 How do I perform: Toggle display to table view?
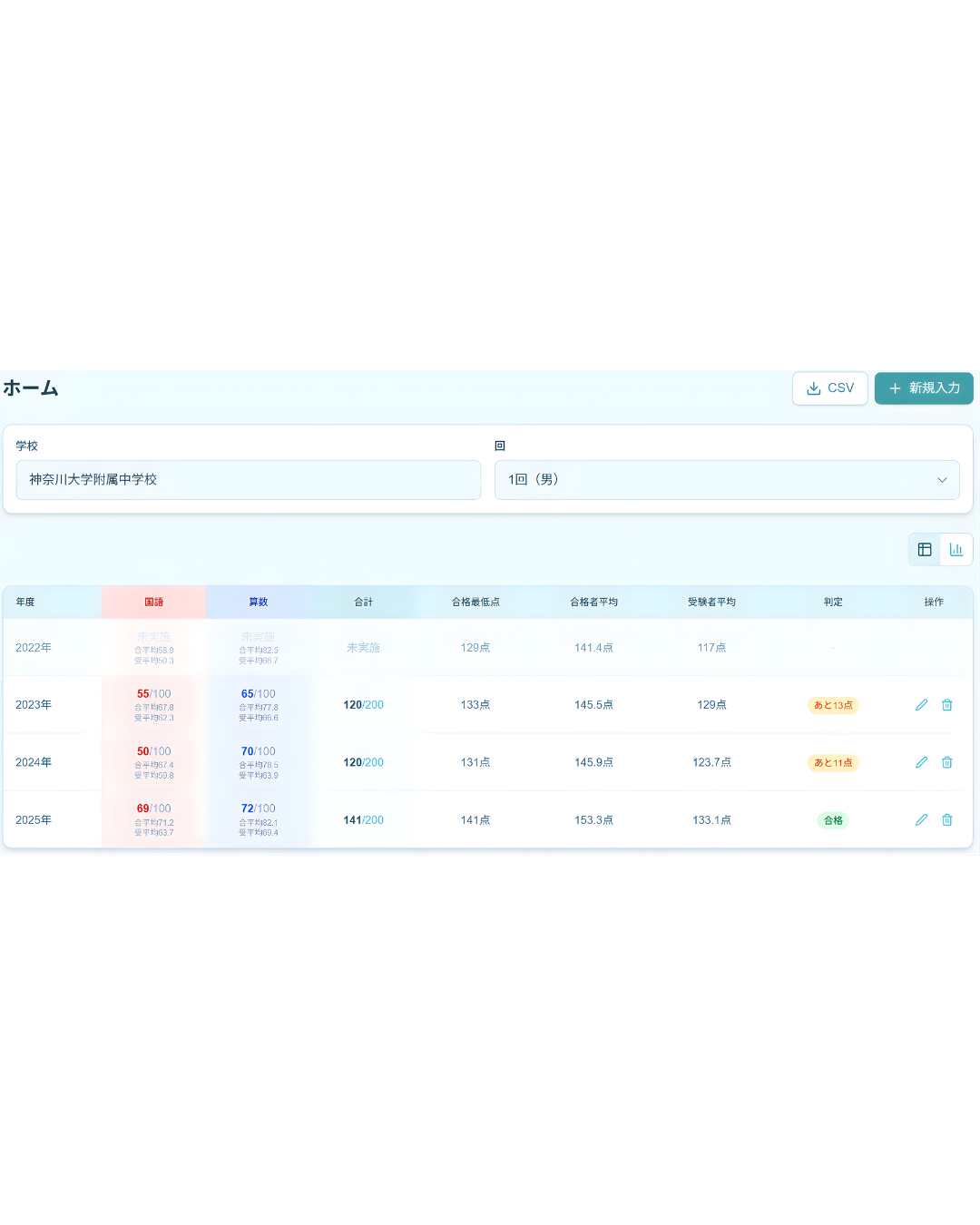[x=925, y=549]
